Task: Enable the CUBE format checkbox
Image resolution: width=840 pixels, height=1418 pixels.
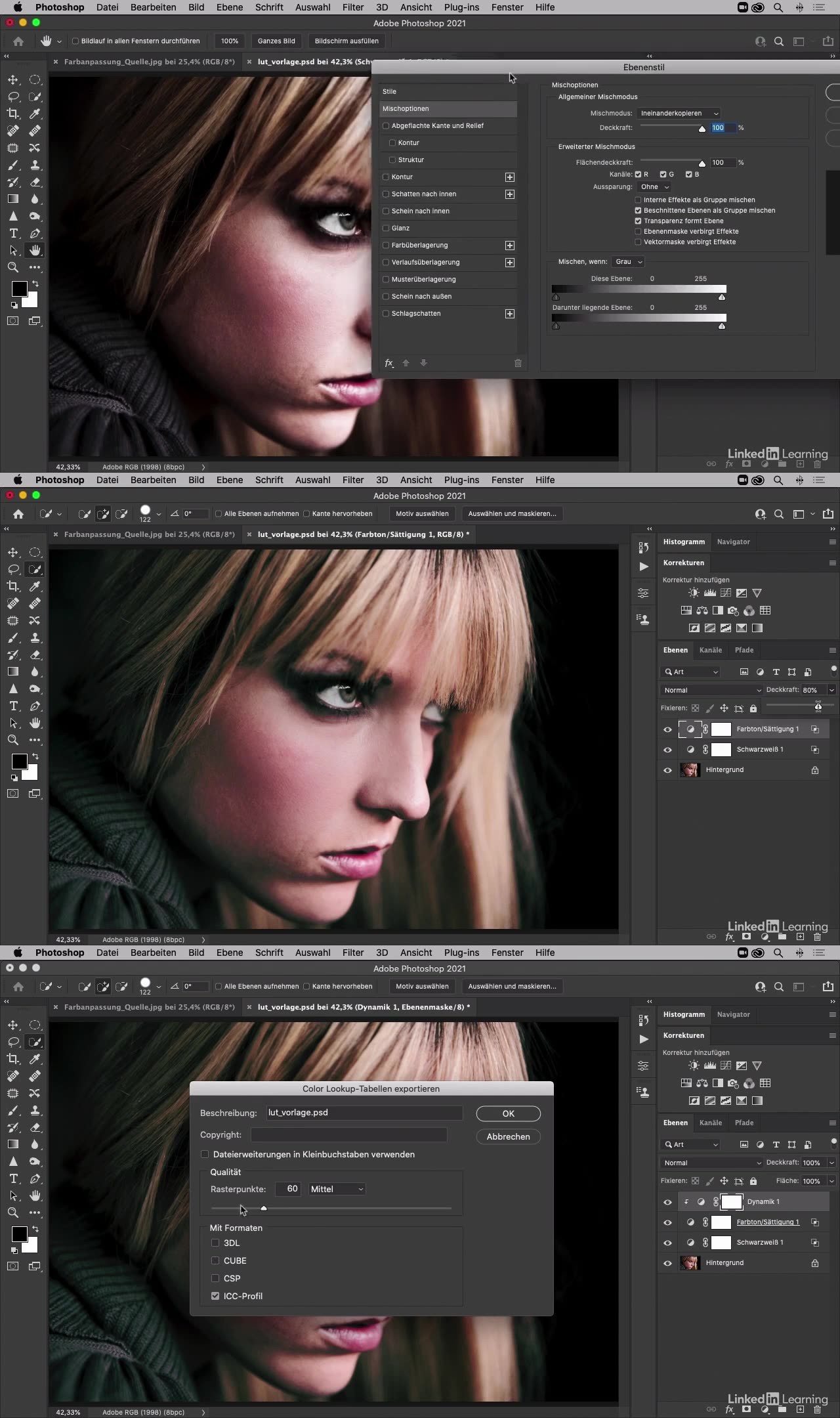Action: click(215, 1260)
